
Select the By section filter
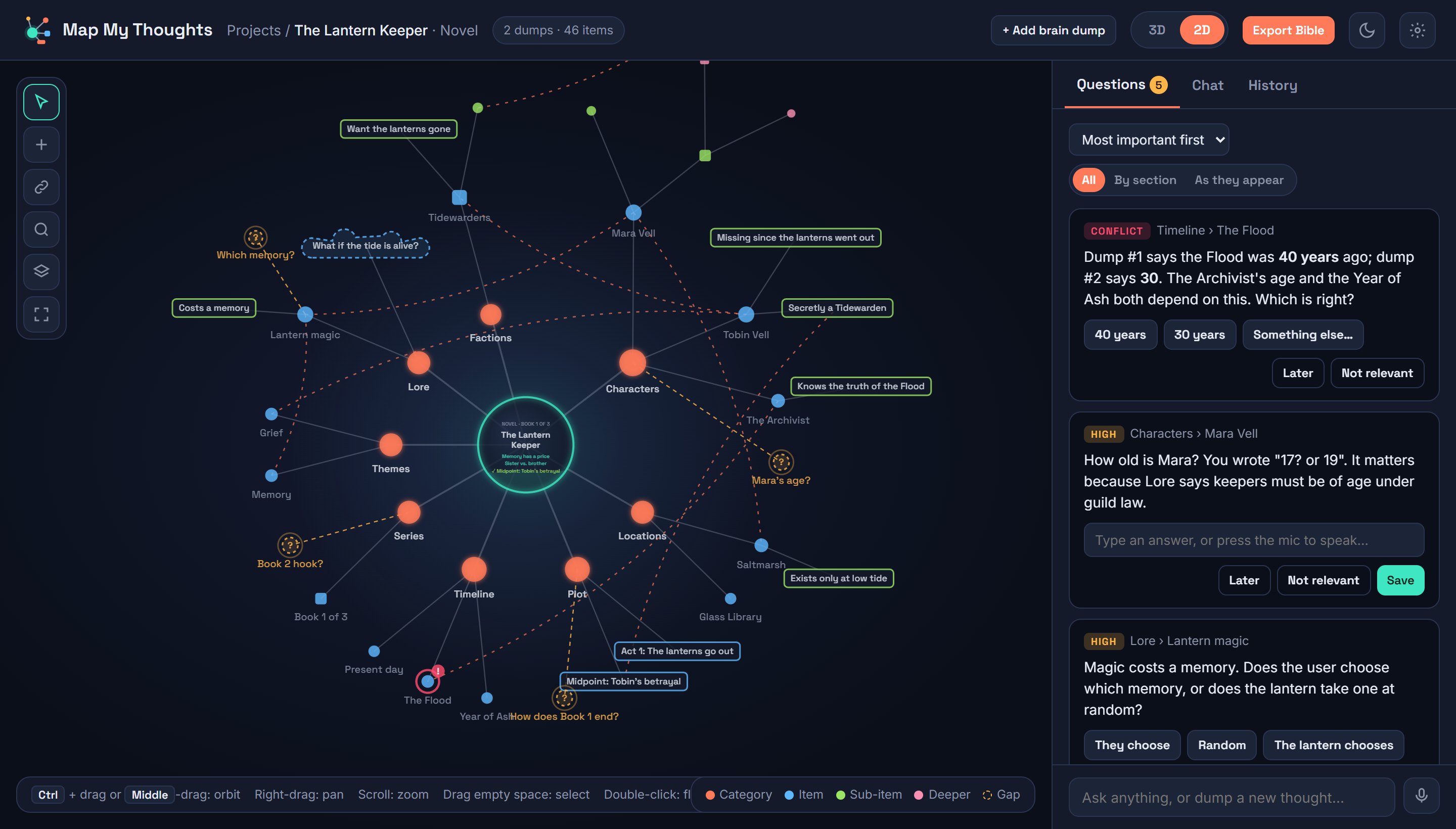[x=1145, y=180]
